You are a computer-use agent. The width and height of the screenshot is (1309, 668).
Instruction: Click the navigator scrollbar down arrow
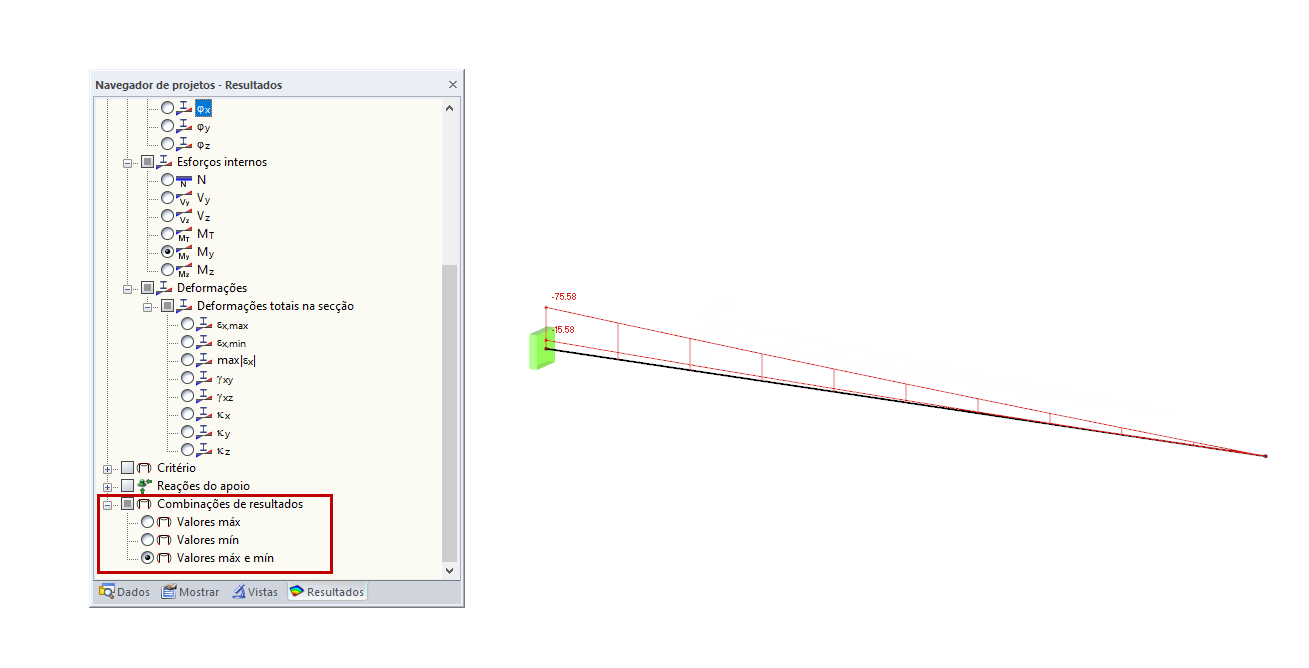(x=449, y=570)
